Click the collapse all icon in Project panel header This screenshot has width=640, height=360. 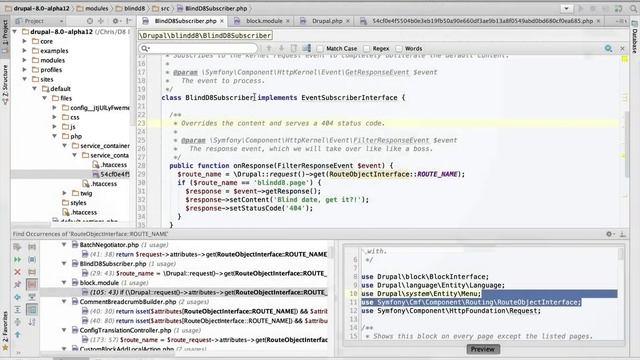tap(101, 21)
